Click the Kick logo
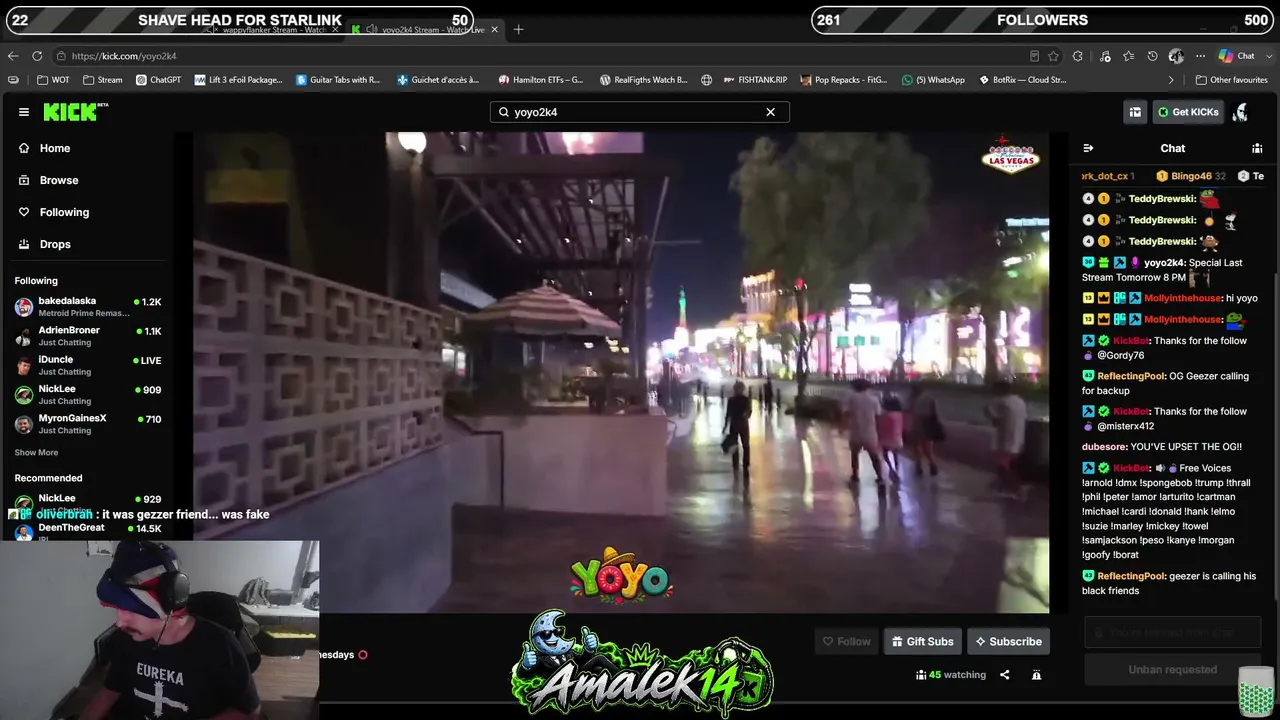Screen dimensions: 1280x720 point(75,112)
